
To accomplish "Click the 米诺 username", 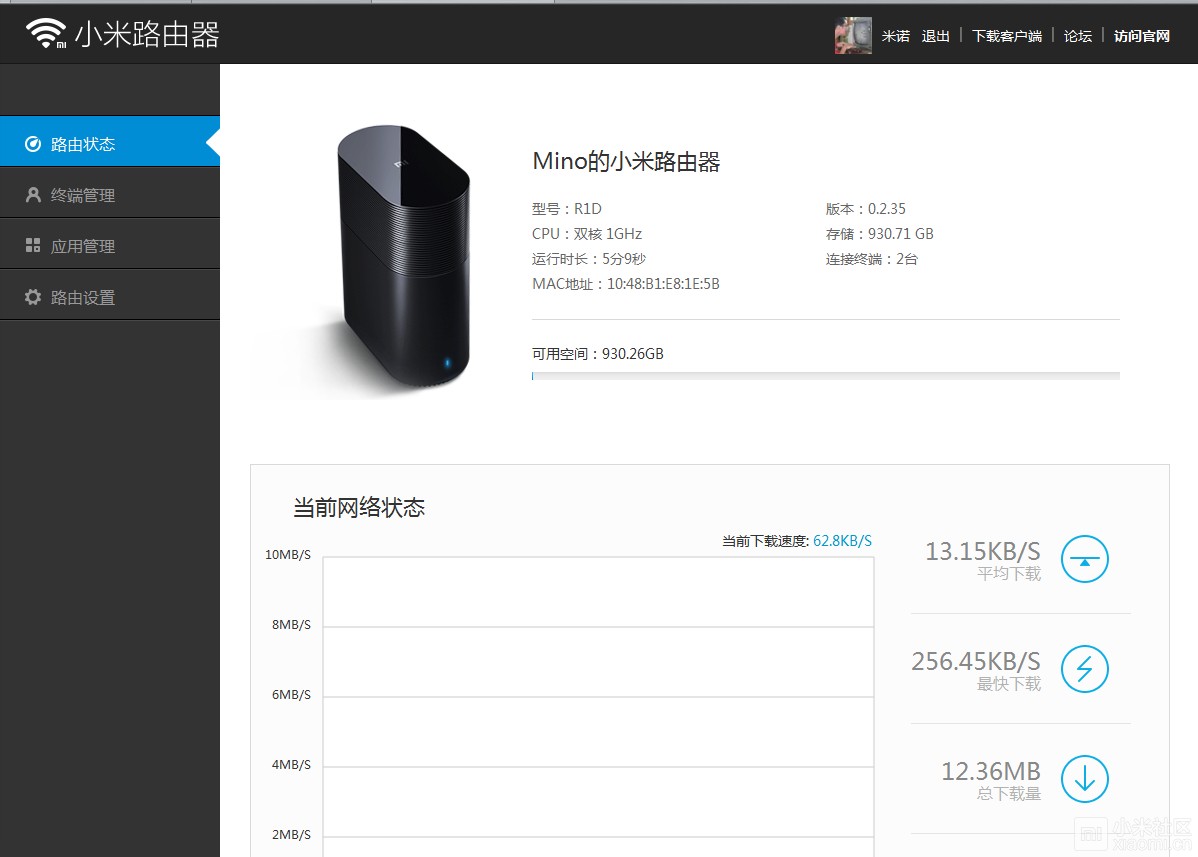I will (895, 36).
